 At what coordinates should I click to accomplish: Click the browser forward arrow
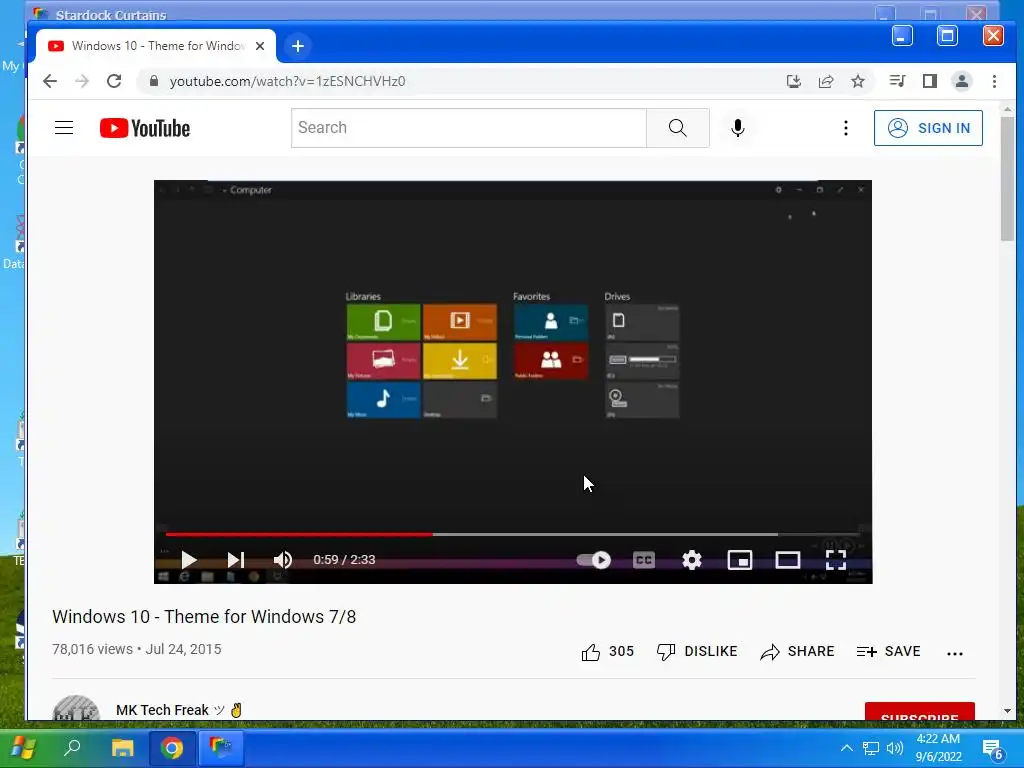(x=82, y=81)
